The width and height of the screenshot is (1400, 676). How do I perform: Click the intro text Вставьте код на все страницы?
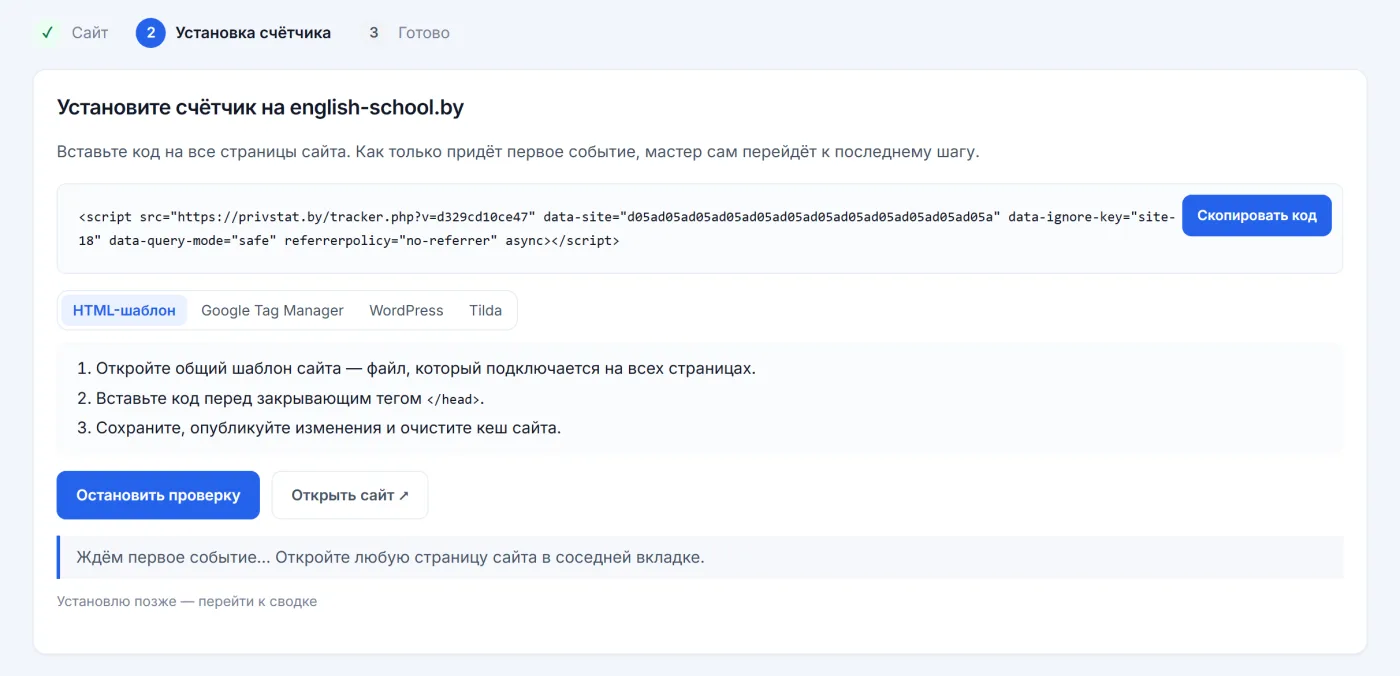pos(518,152)
